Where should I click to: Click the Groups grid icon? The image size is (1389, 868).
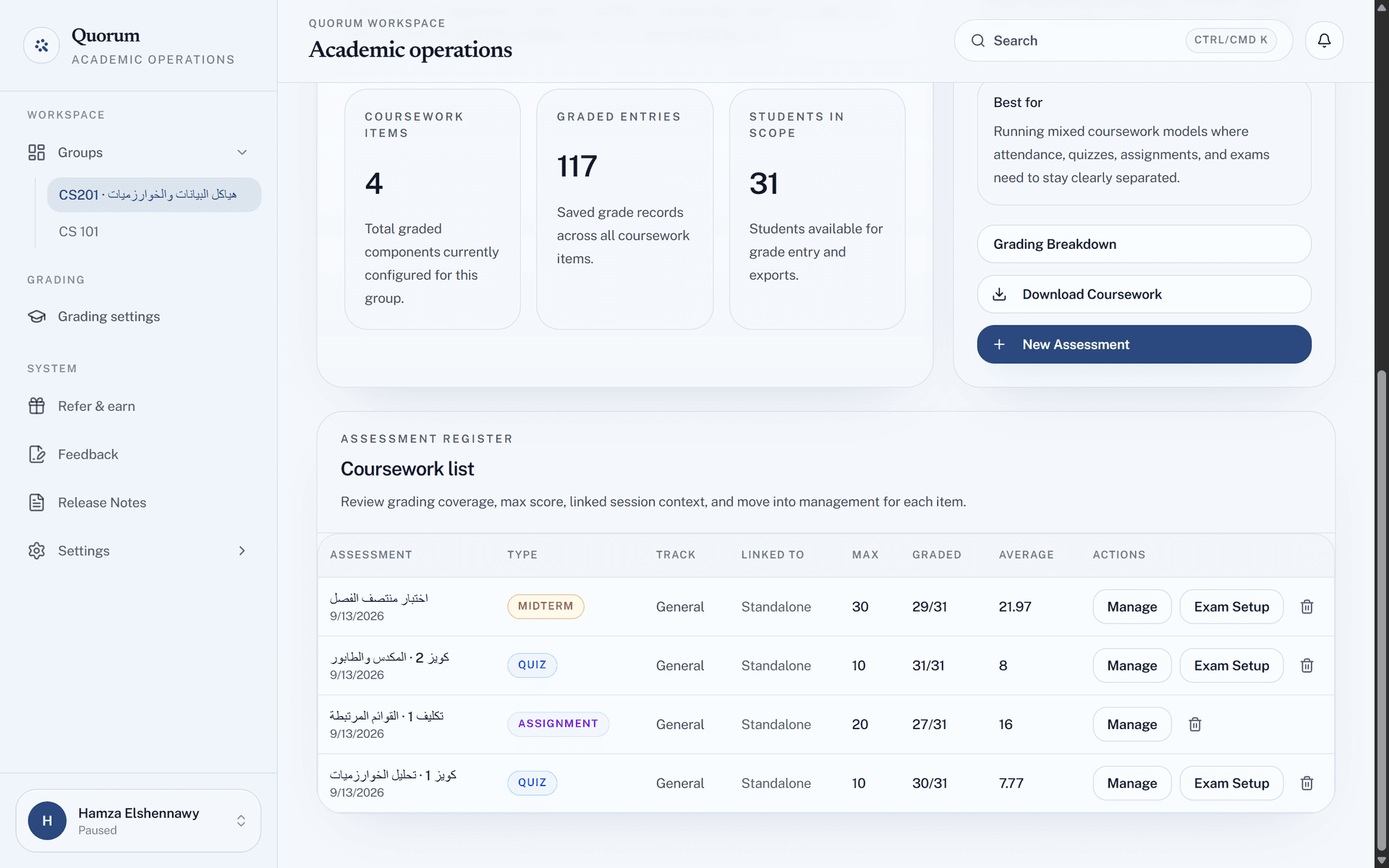tap(36, 153)
